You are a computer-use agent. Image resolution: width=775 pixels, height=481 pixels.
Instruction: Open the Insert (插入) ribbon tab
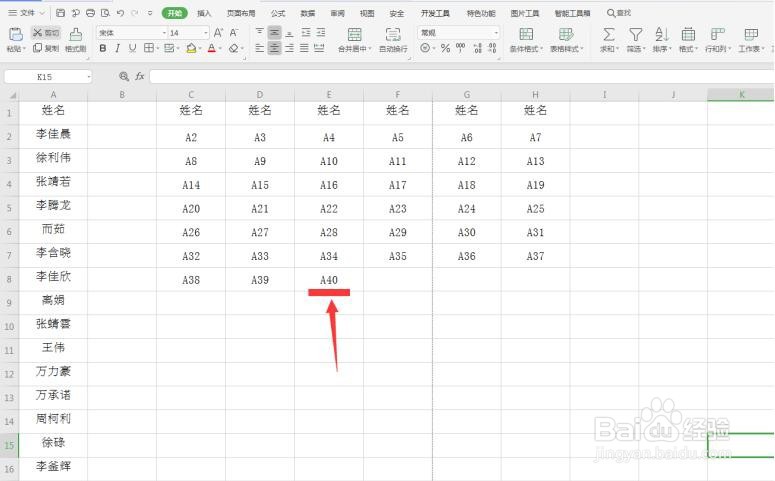(204, 13)
